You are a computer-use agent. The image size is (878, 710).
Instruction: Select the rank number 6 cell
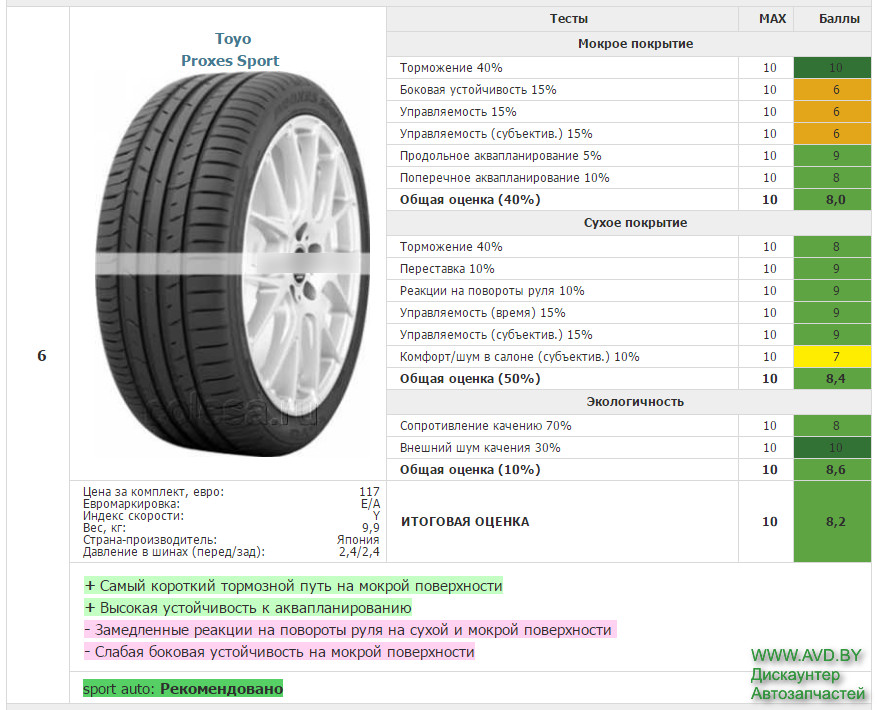pyautogui.click(x=41, y=356)
